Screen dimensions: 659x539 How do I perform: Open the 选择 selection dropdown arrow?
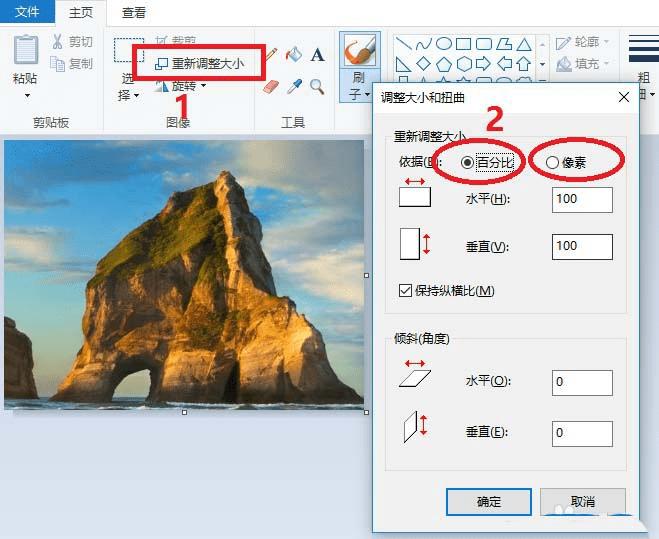137,96
